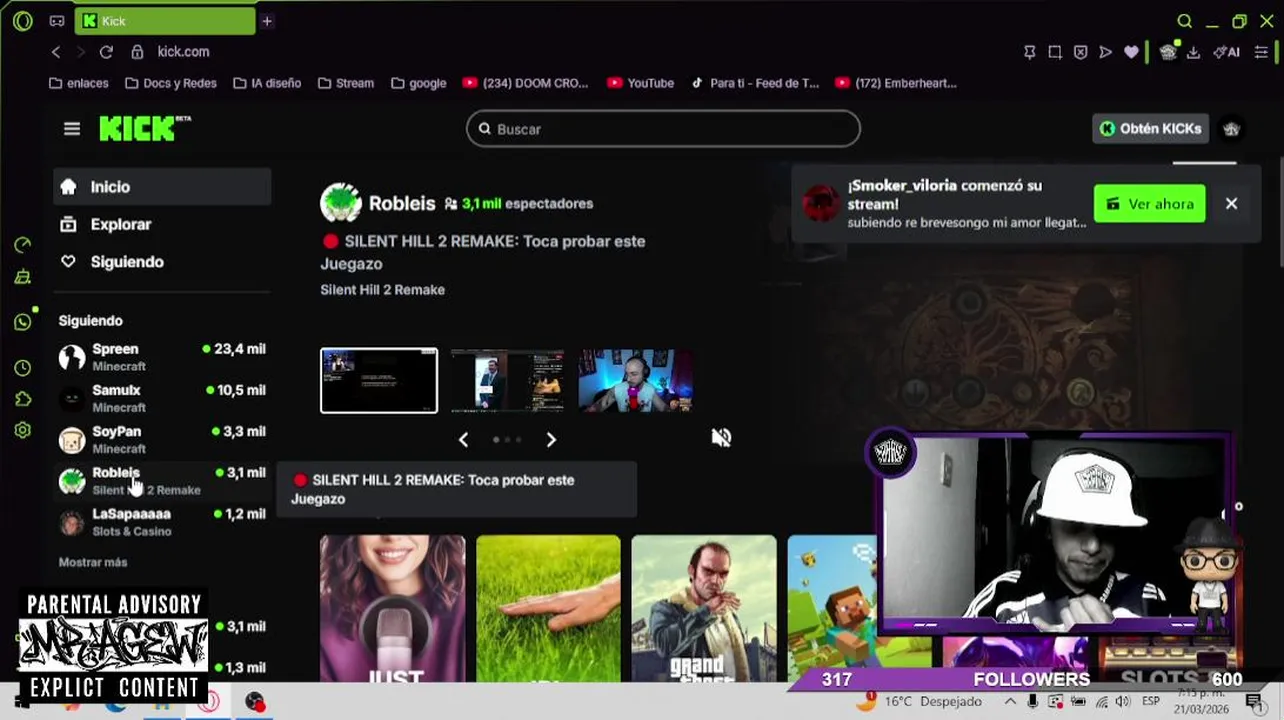Select first featured stream thumbnail

[379, 380]
